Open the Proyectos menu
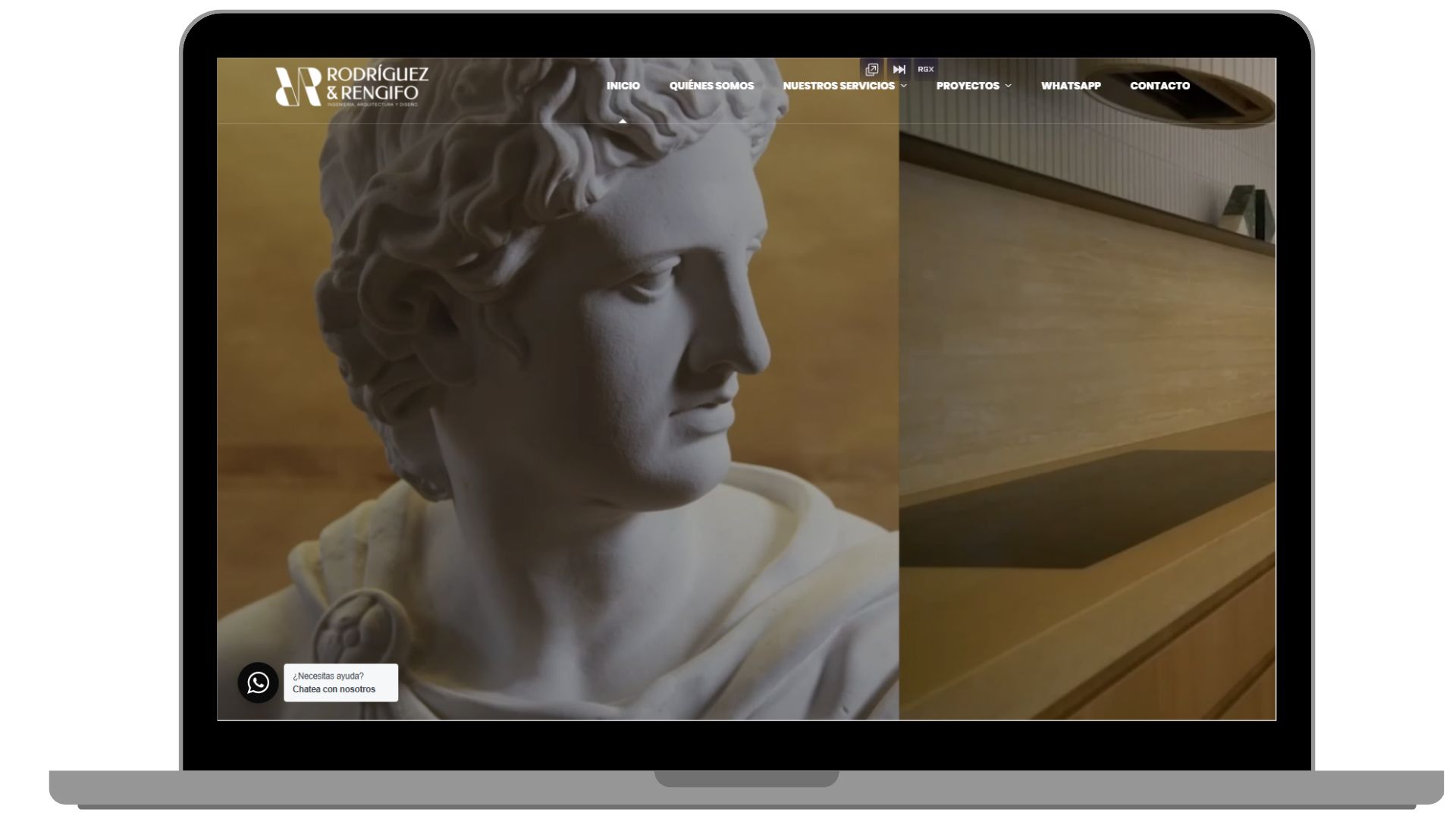 point(967,86)
